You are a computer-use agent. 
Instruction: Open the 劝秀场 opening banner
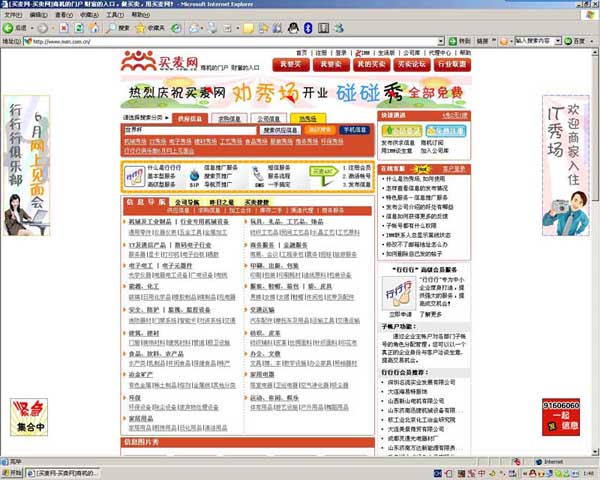pyautogui.click(x=295, y=92)
